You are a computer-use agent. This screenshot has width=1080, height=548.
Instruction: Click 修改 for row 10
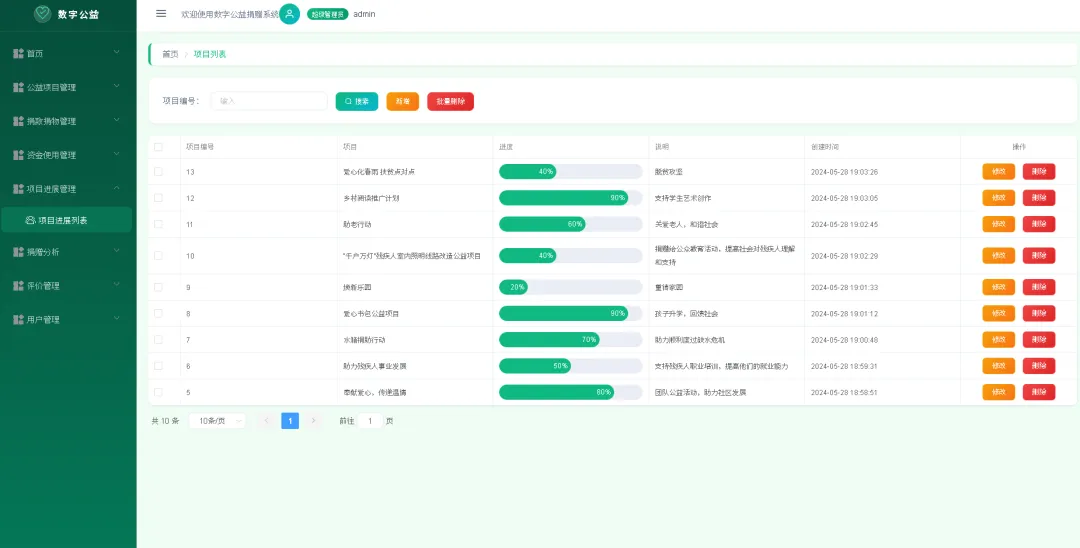tap(999, 255)
